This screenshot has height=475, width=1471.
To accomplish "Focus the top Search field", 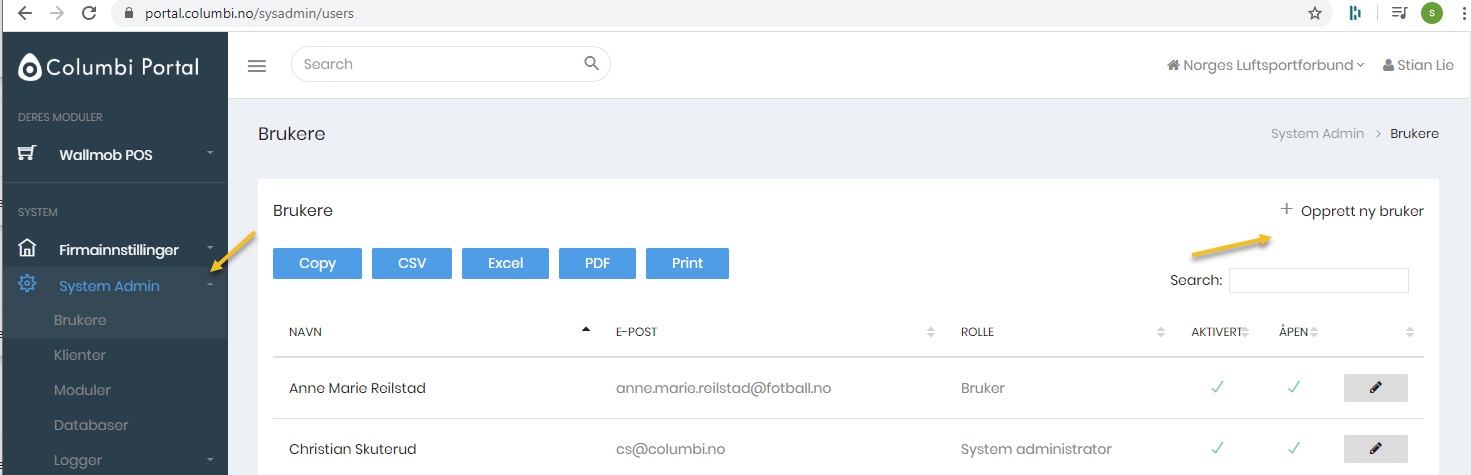I will tap(450, 64).
